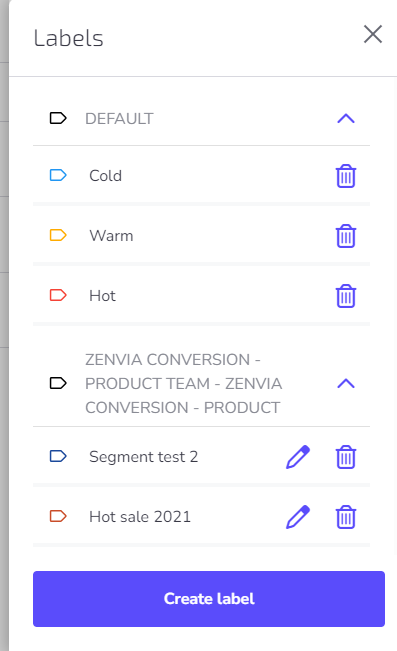This screenshot has width=397, height=651.
Task: Delete the Segment test 2 label
Action: point(346,457)
